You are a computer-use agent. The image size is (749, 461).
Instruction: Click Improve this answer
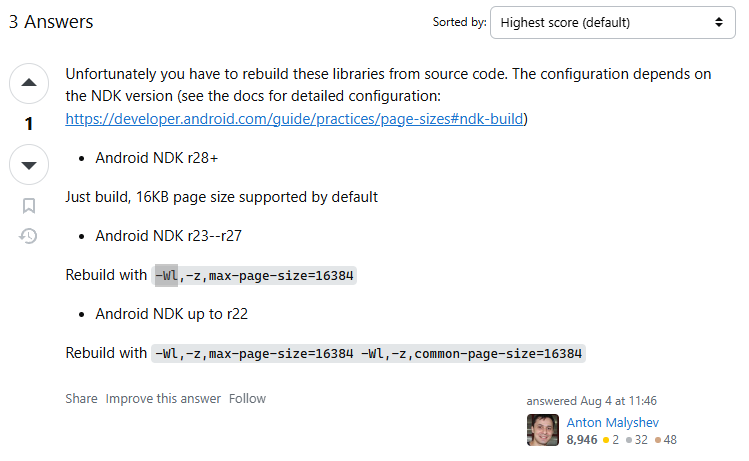(x=163, y=398)
